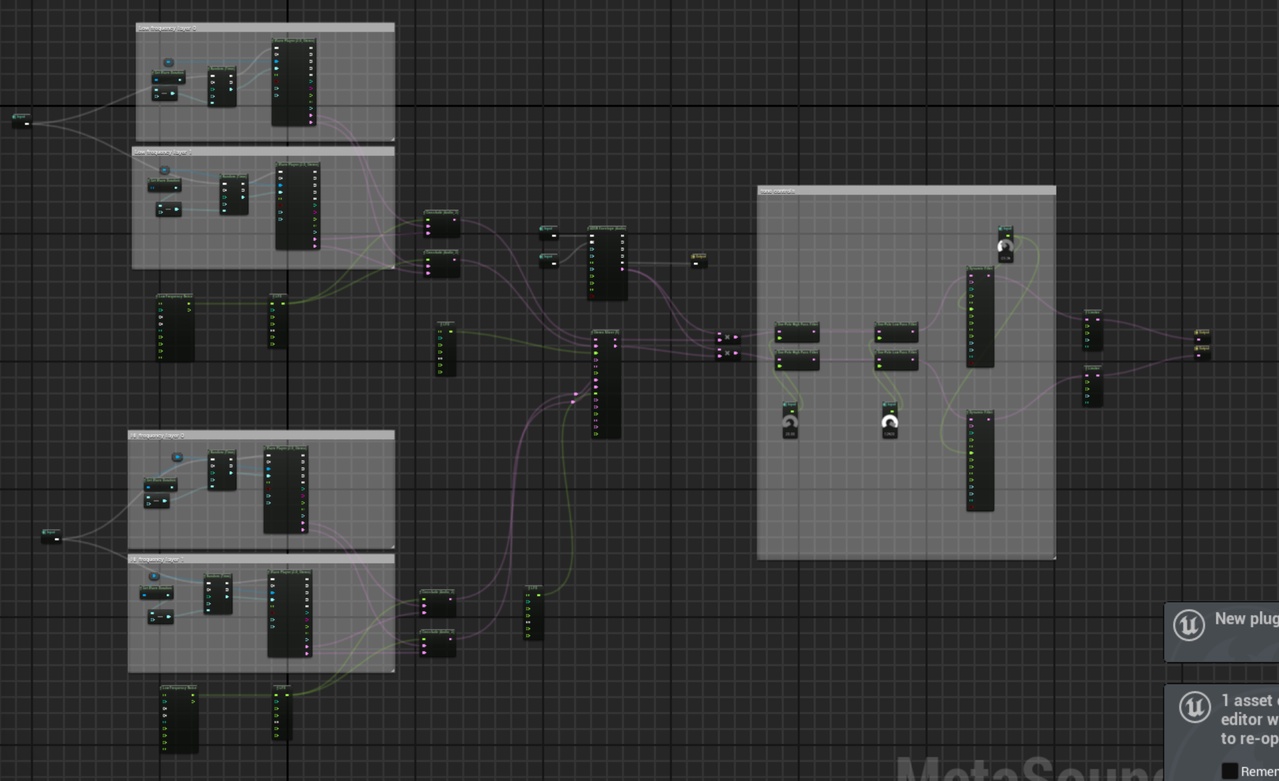Select the lower Limiter node after Tone Control
This screenshot has height=781, width=1279.
tap(1093, 386)
